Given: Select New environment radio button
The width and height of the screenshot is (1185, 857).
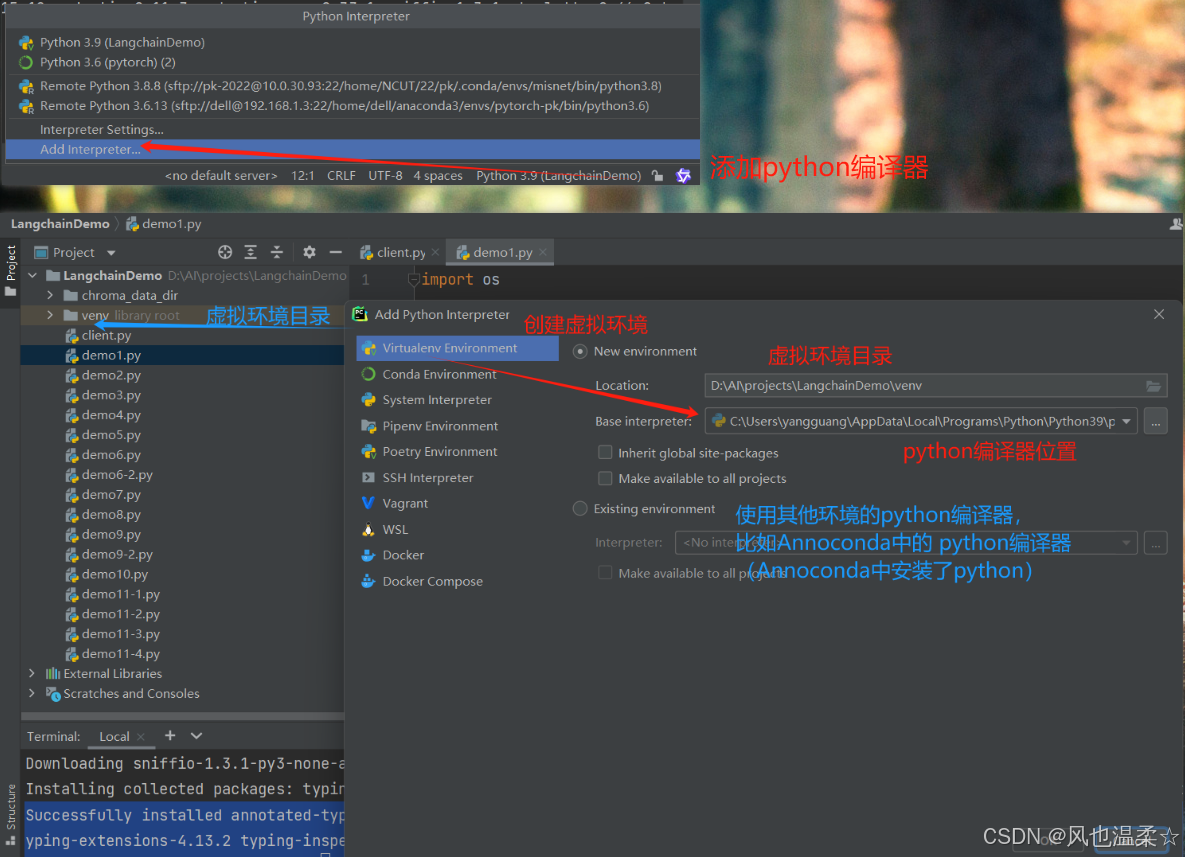Looking at the screenshot, I should point(580,351).
